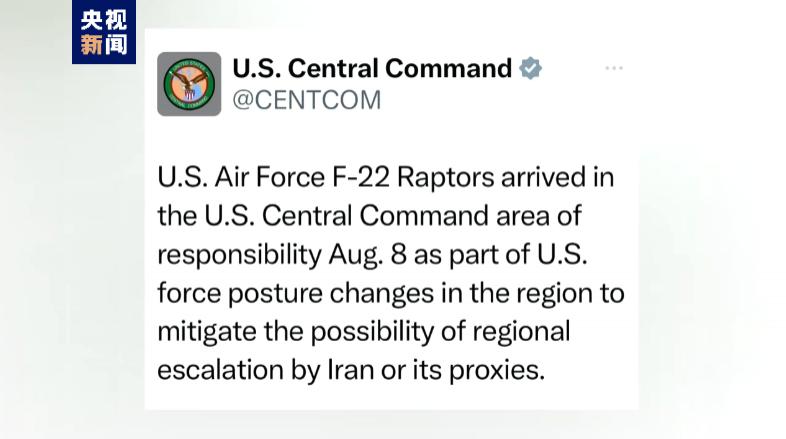Click the blue verified badge
The height and width of the screenshot is (439, 786).
pos(530,69)
